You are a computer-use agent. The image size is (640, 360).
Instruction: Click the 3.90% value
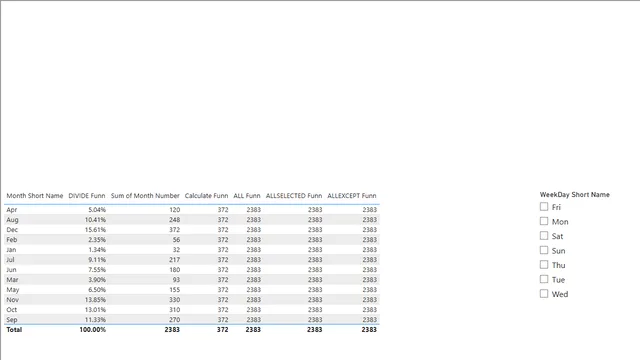coord(97,280)
